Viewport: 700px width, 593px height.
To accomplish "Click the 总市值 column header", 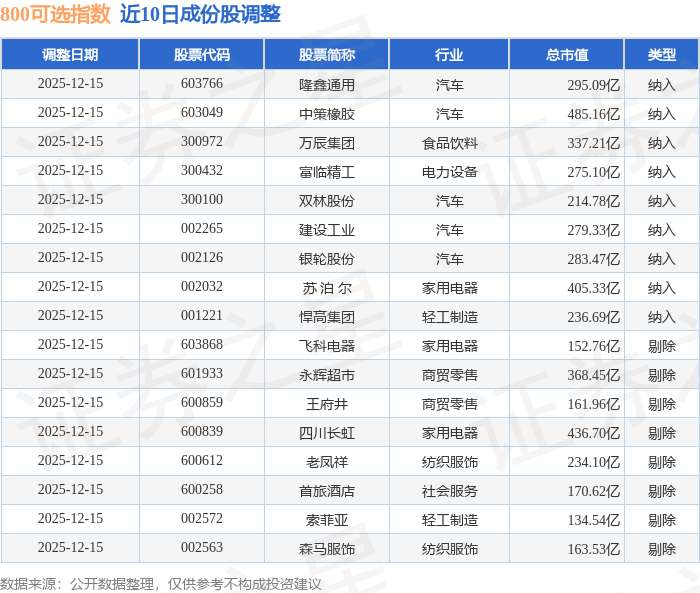I will [567, 54].
